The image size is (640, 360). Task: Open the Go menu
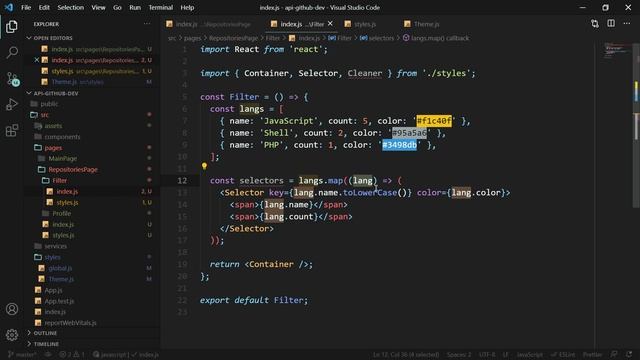click(x=117, y=7)
